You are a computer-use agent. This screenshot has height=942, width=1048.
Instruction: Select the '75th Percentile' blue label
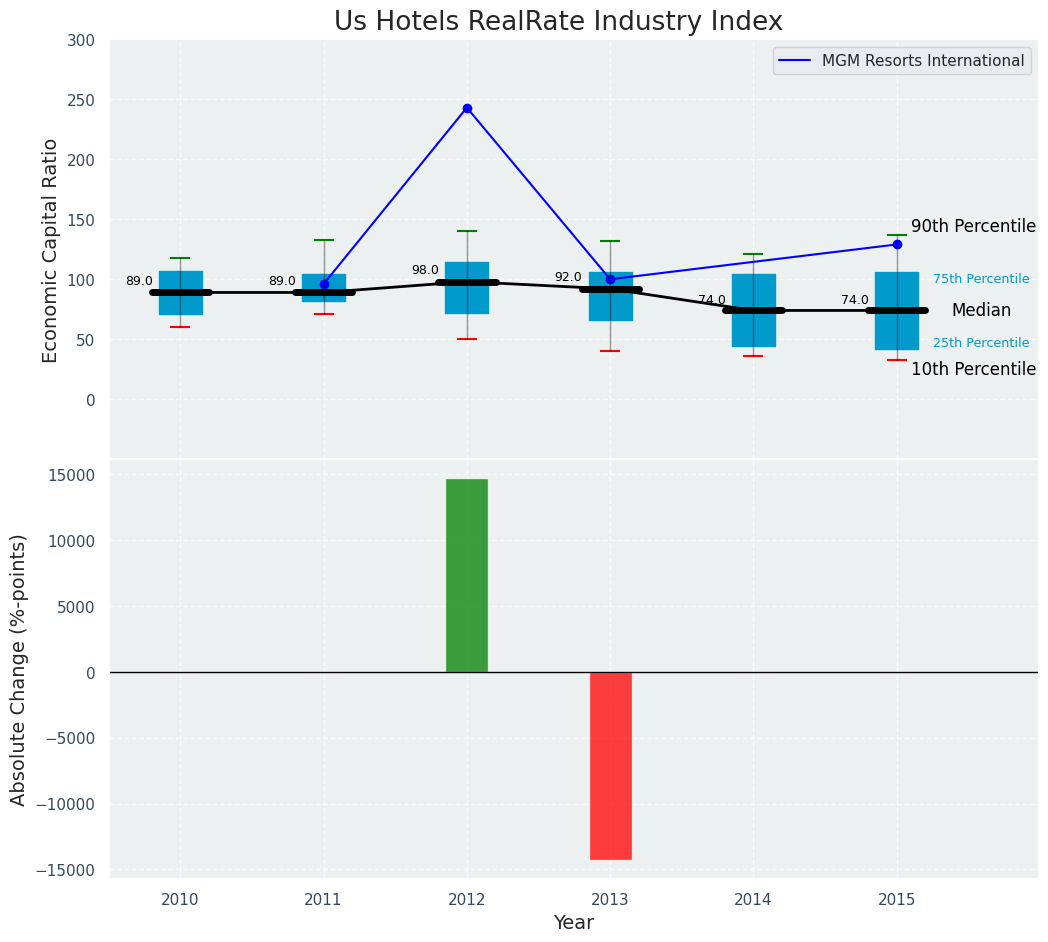coord(980,279)
